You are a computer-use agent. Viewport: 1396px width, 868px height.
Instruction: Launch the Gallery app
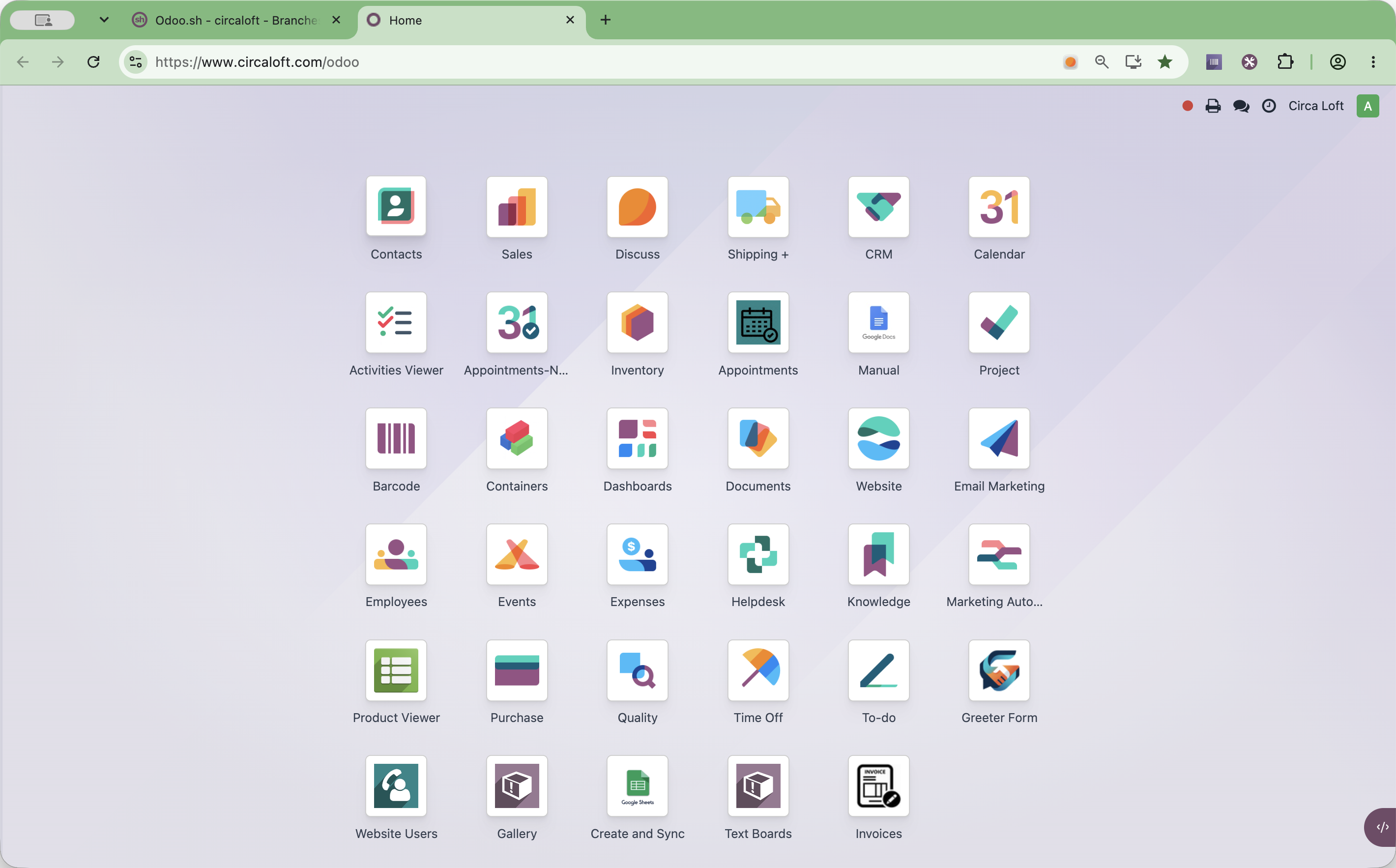(517, 786)
